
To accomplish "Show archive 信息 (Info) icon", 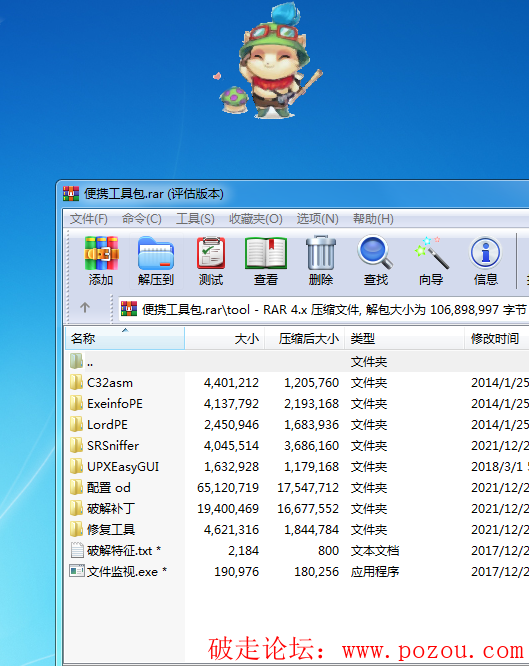I will [486, 260].
